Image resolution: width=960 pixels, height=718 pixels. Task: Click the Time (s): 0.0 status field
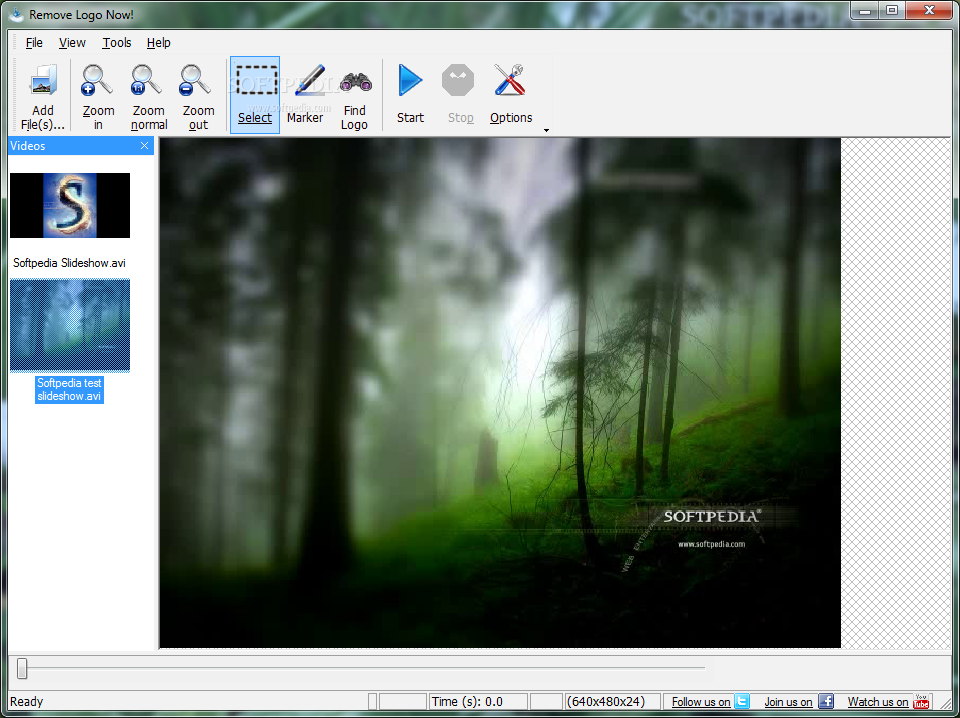tap(478, 701)
